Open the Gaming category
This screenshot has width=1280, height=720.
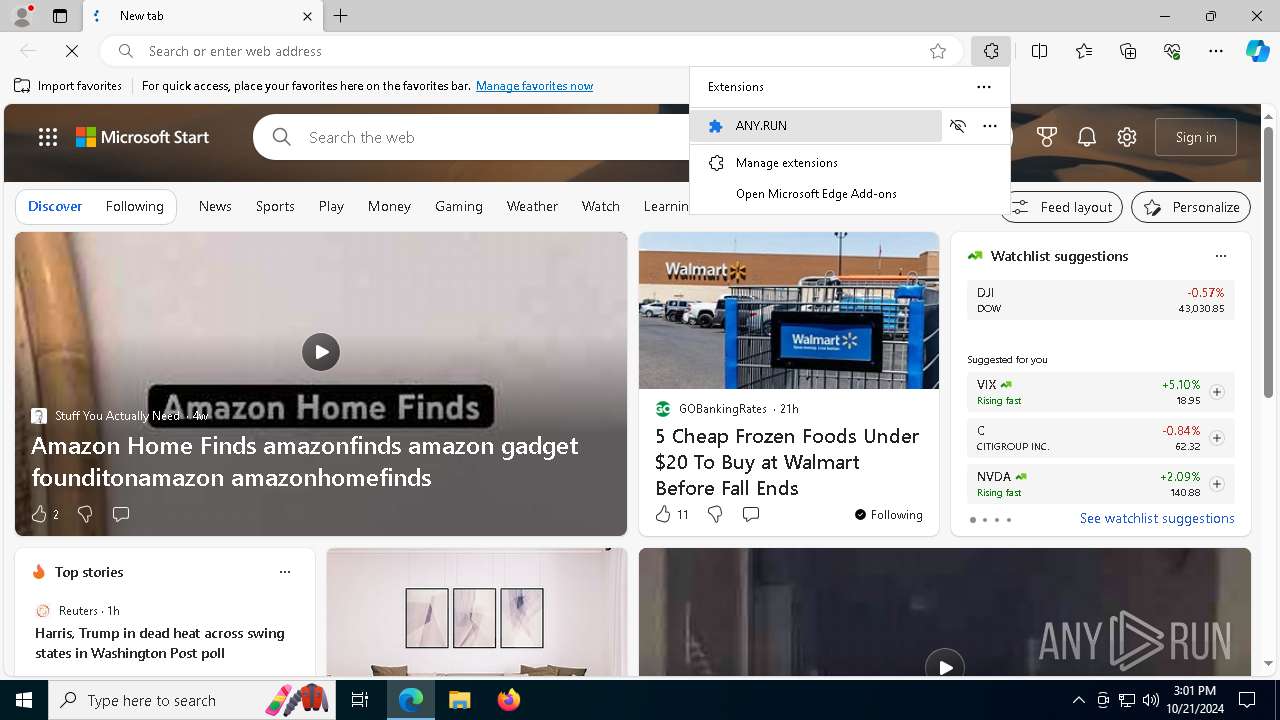coord(459,206)
